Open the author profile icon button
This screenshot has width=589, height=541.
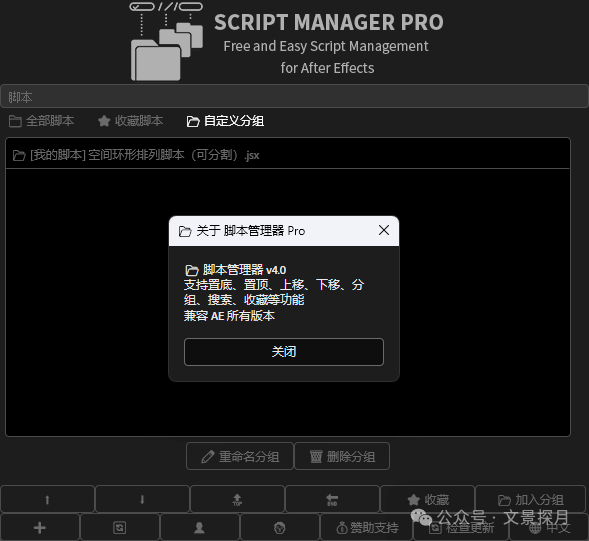[x=199, y=527]
